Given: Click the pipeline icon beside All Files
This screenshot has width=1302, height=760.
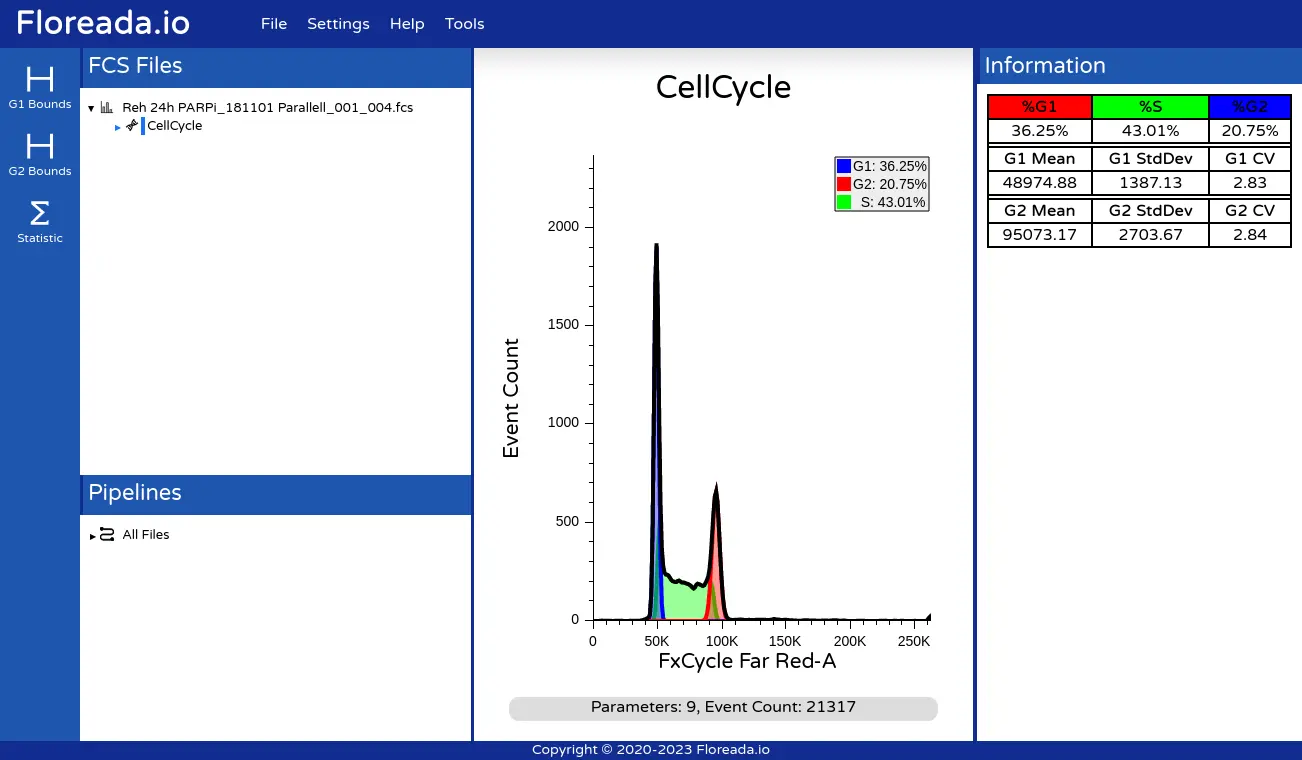Looking at the screenshot, I should point(107,535).
